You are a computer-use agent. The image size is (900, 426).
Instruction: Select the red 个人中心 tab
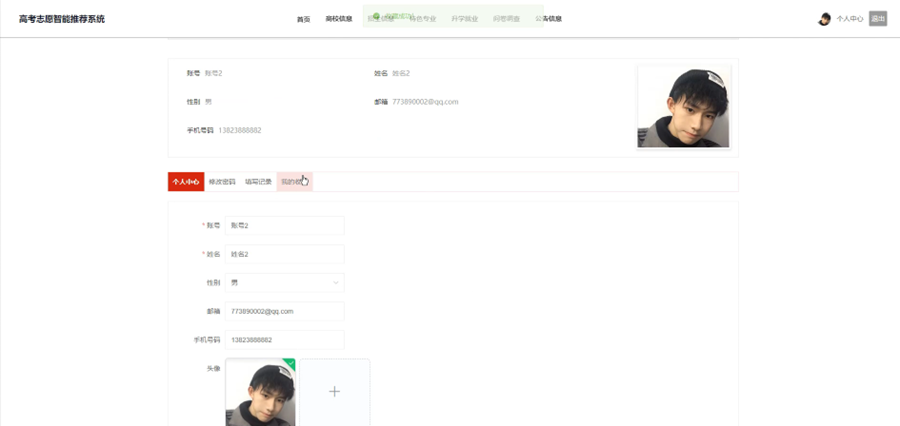(186, 181)
